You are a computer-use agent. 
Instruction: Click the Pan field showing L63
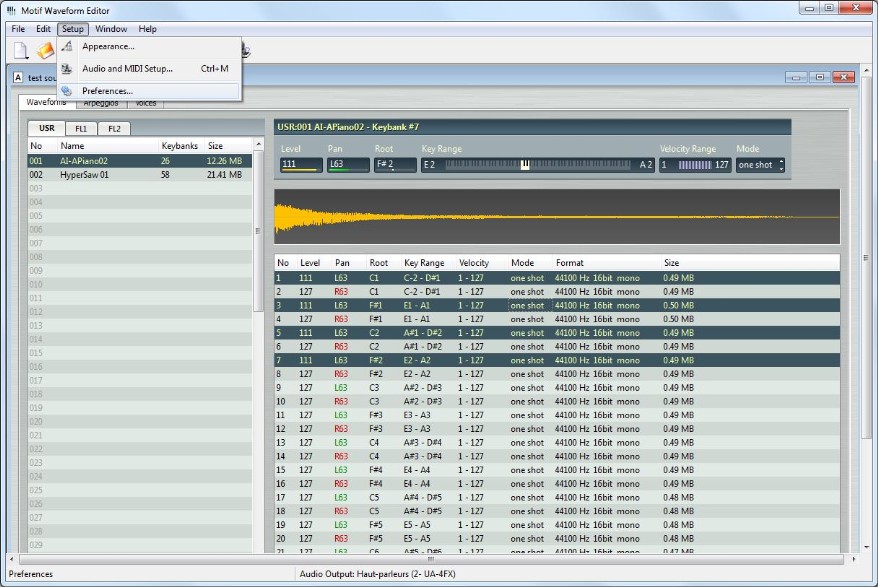coord(348,165)
